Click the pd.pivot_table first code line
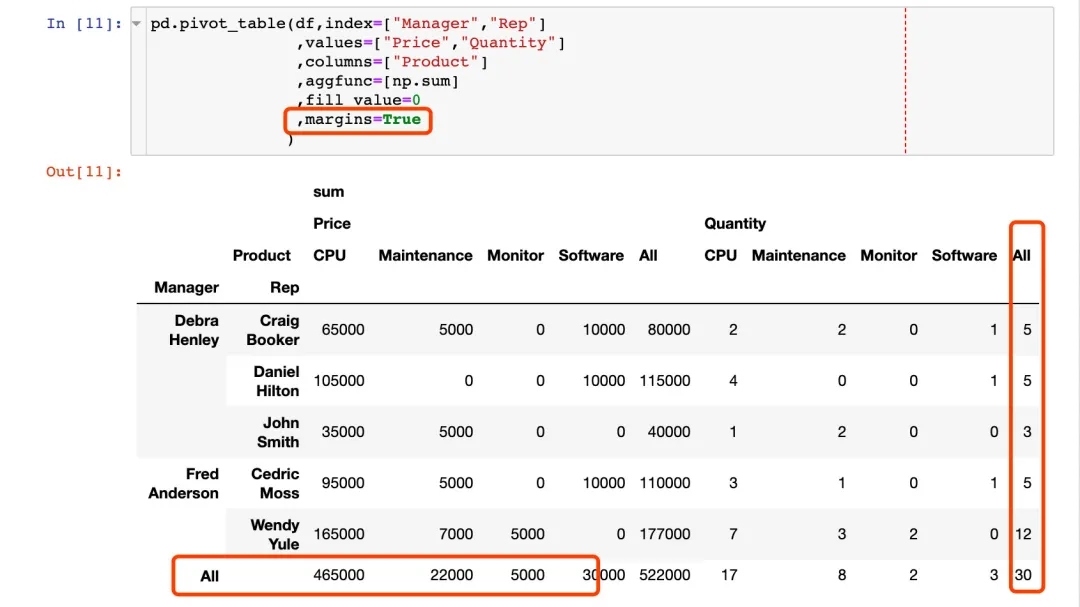This screenshot has height=607, width=1080. point(348,23)
